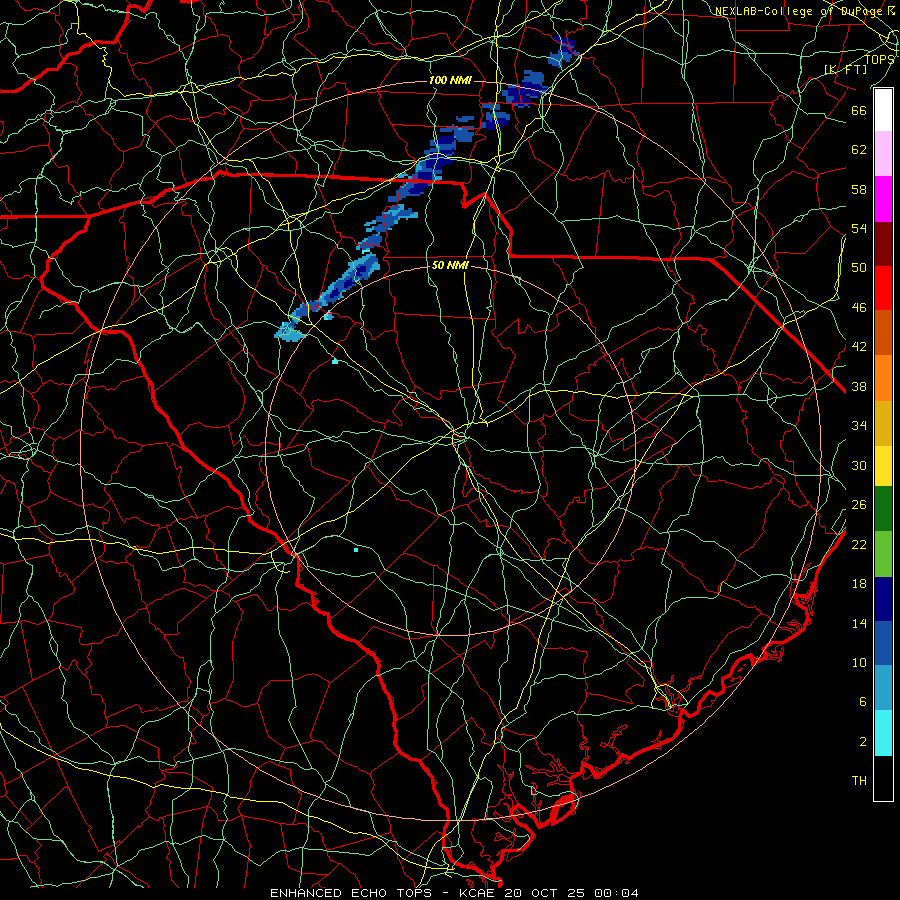Select the dark green legend swatch

point(883,509)
